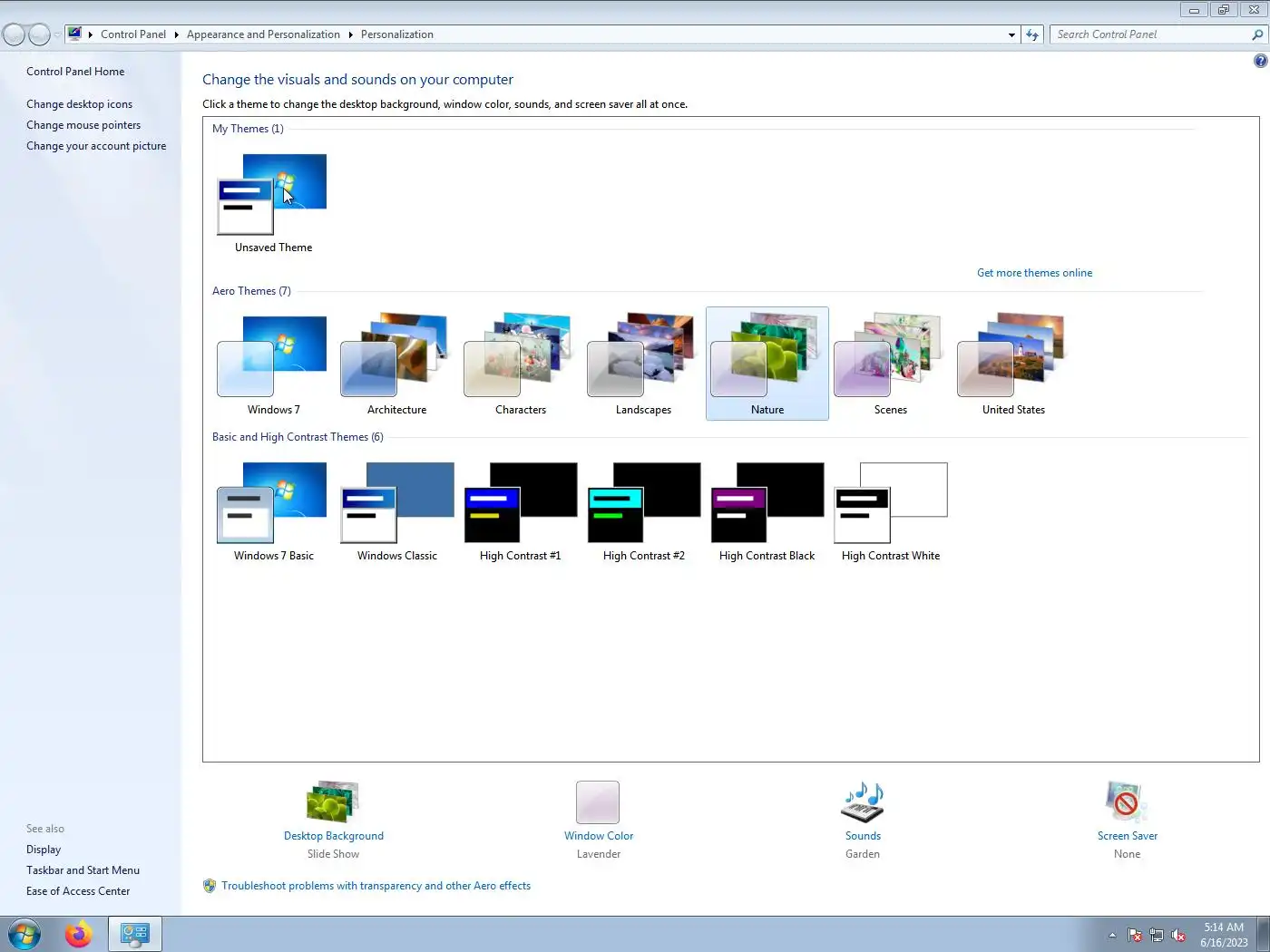Open Change mouse pointers
The width and height of the screenshot is (1270, 952).
(x=83, y=125)
